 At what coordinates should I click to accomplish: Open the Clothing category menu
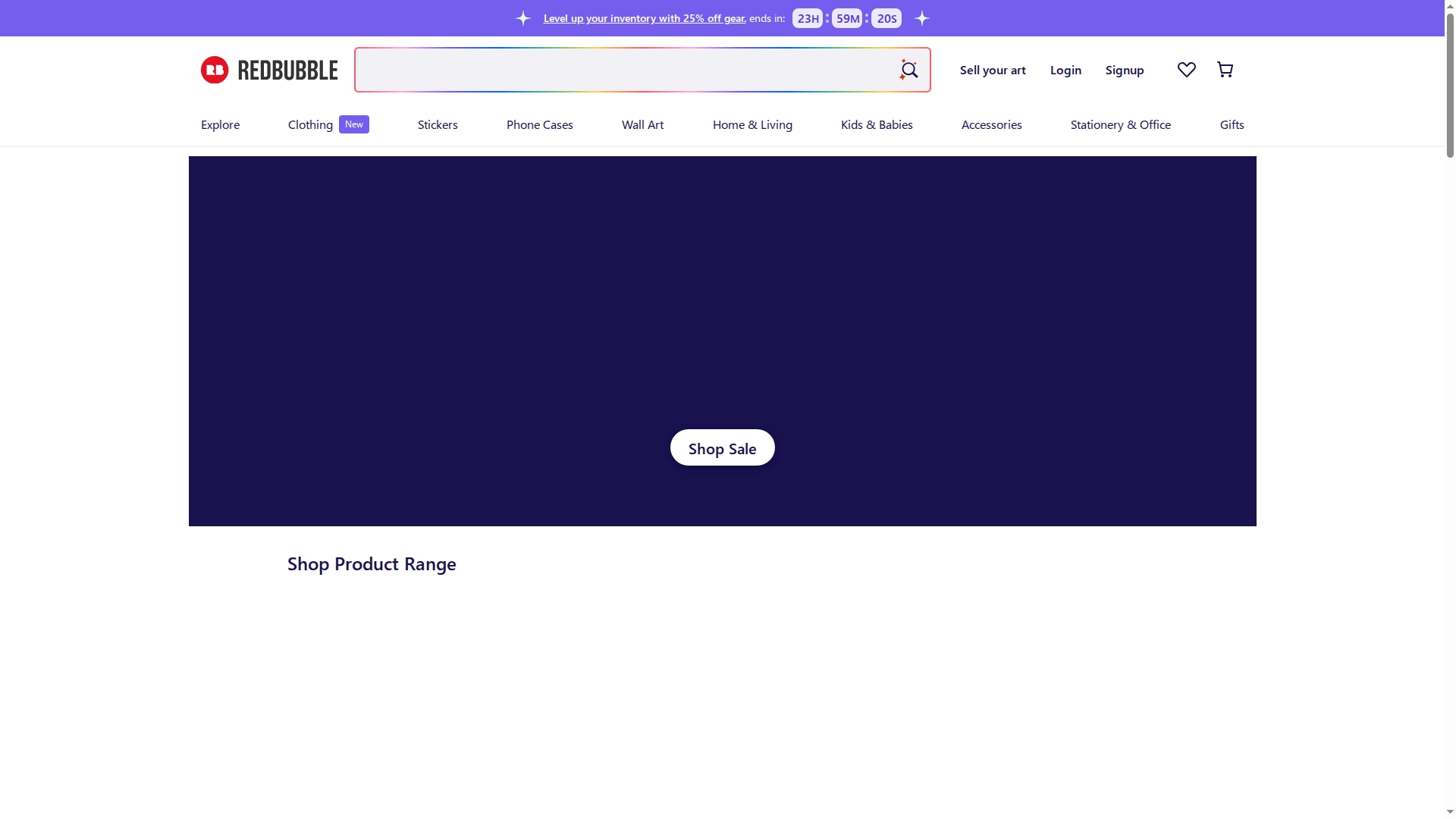tap(309, 124)
